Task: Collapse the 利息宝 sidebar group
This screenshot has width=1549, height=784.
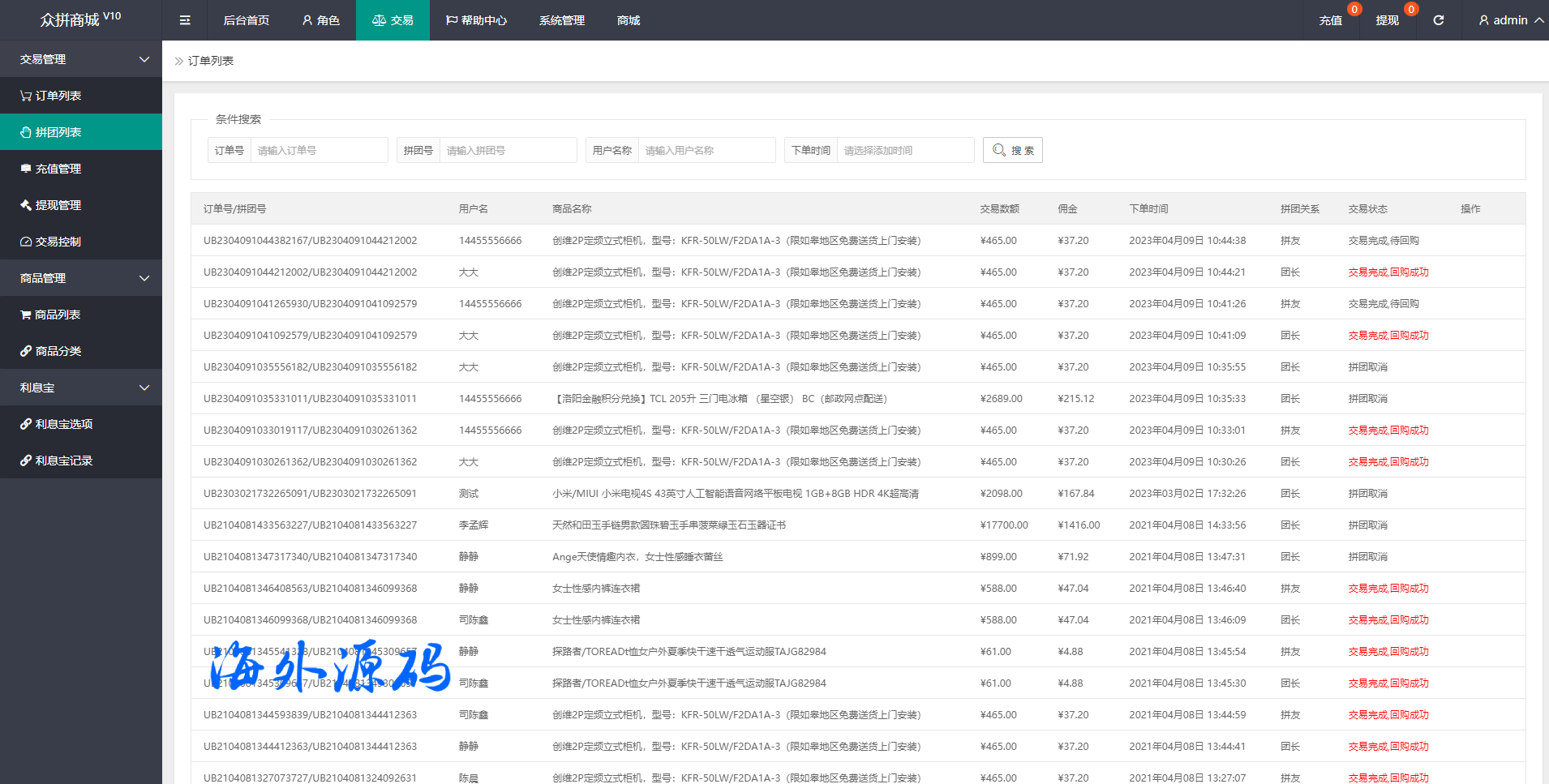Action: 81,388
